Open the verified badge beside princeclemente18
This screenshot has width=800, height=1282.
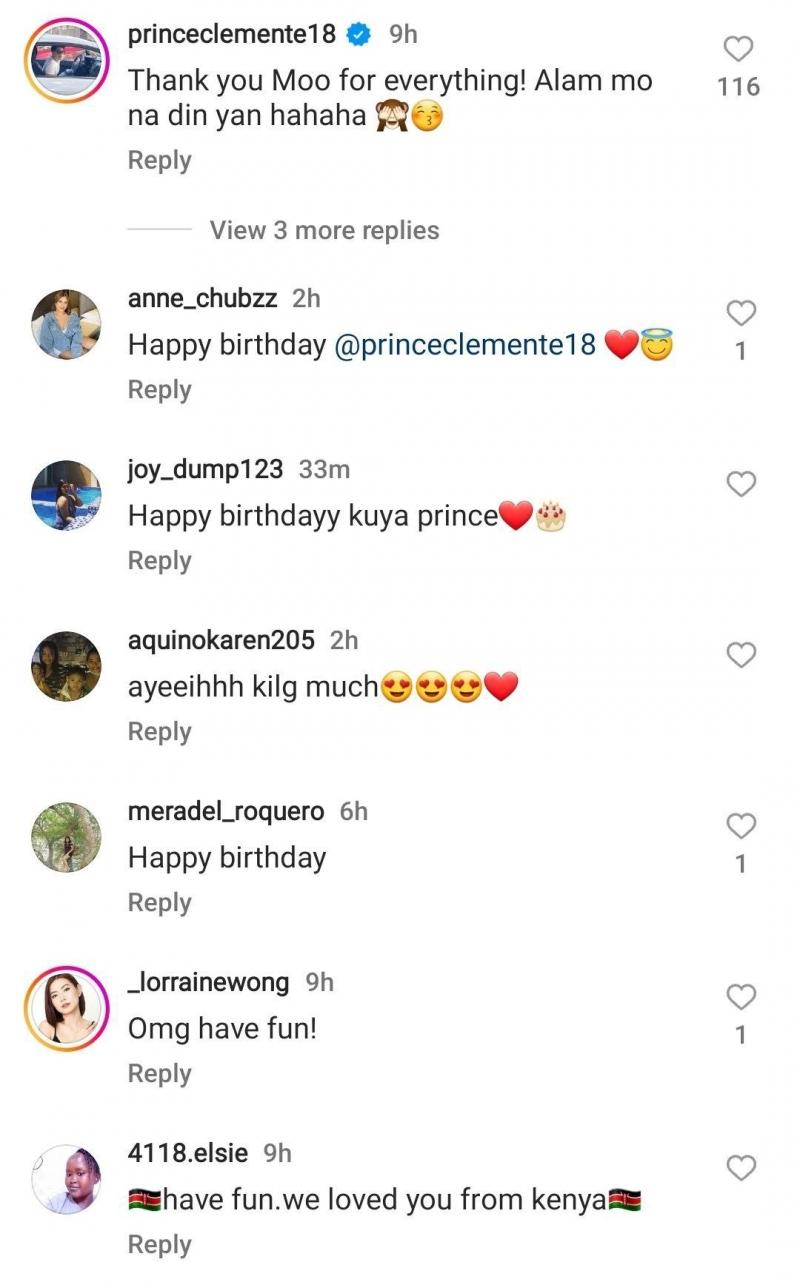click(358, 35)
